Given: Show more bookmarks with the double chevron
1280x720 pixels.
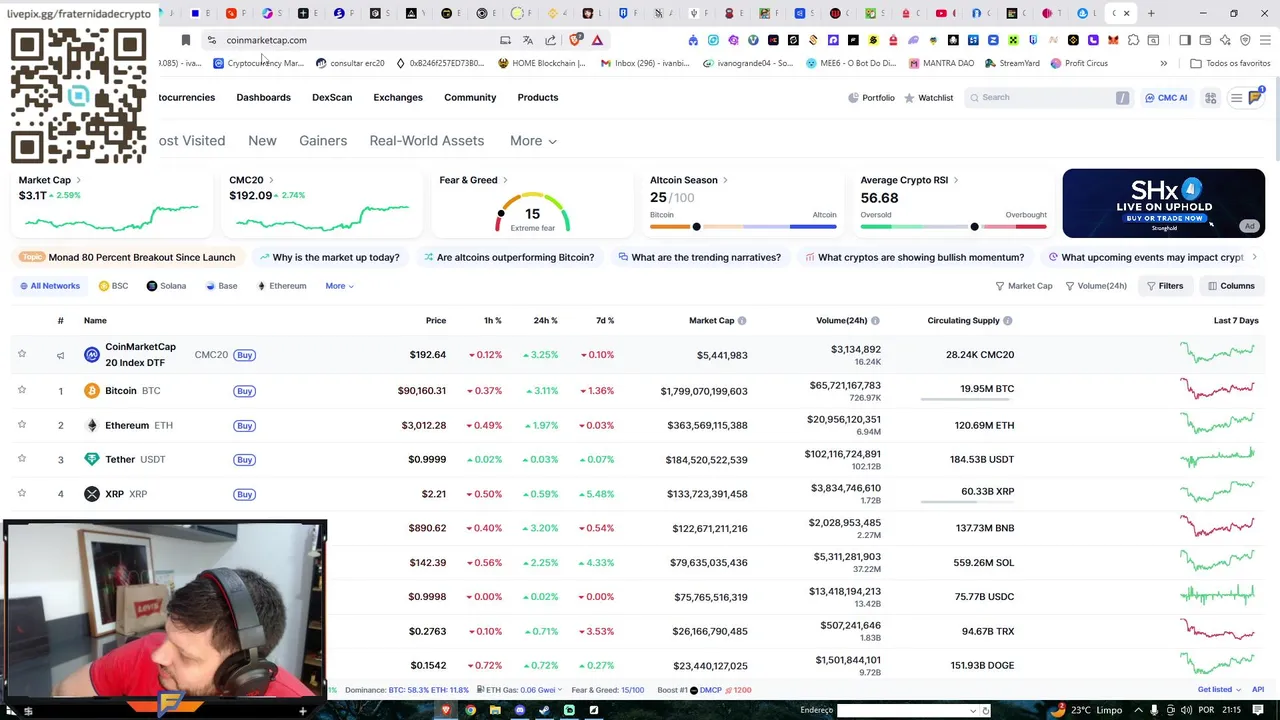Looking at the screenshot, I should pos(1163,63).
